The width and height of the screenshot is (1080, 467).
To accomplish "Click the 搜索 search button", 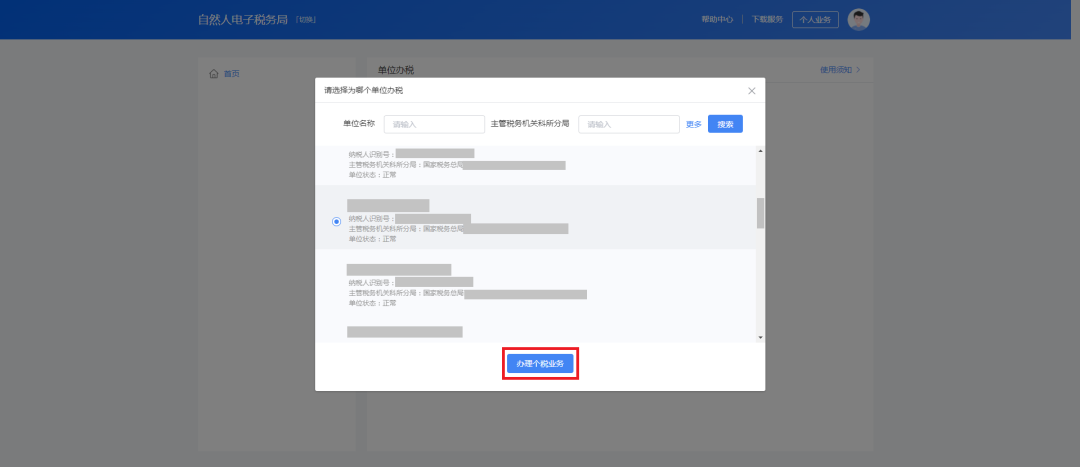I will point(725,124).
